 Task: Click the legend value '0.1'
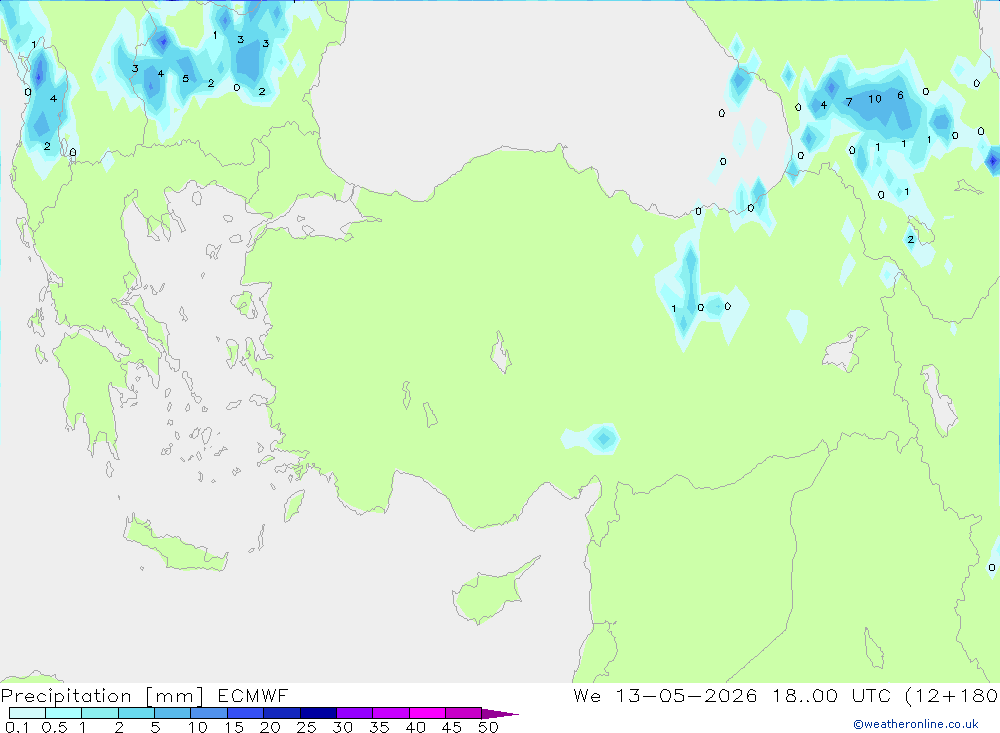click(17, 727)
